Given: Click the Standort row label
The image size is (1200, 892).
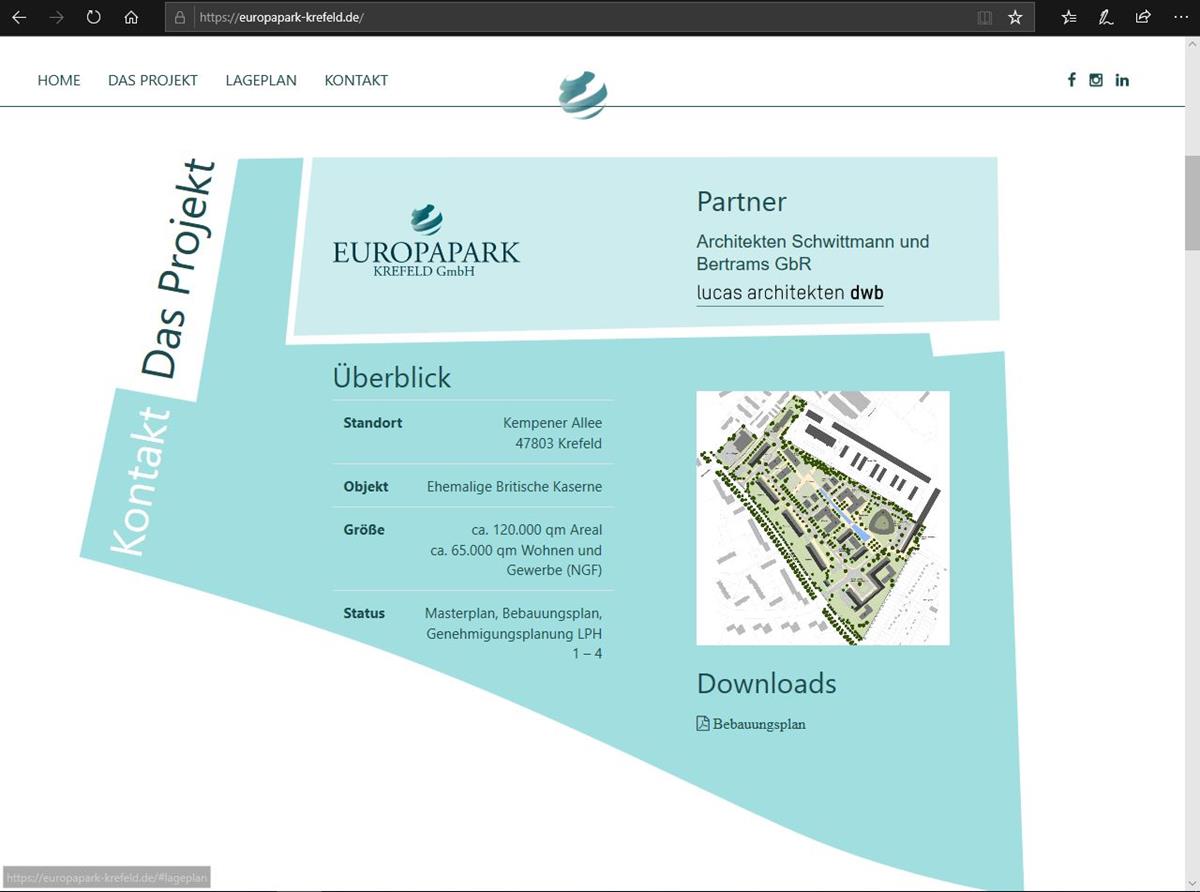Looking at the screenshot, I should point(373,423).
